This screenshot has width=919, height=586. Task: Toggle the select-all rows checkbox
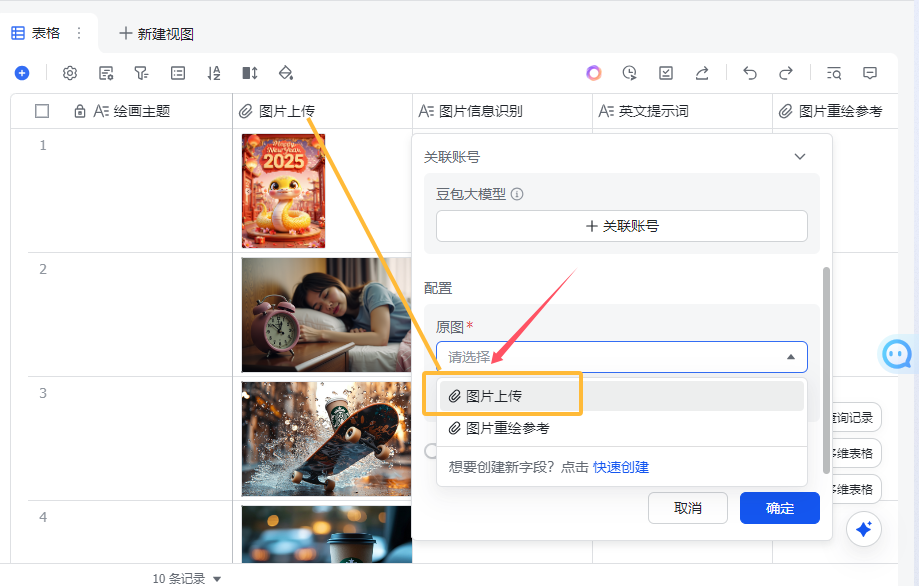click(x=42, y=111)
